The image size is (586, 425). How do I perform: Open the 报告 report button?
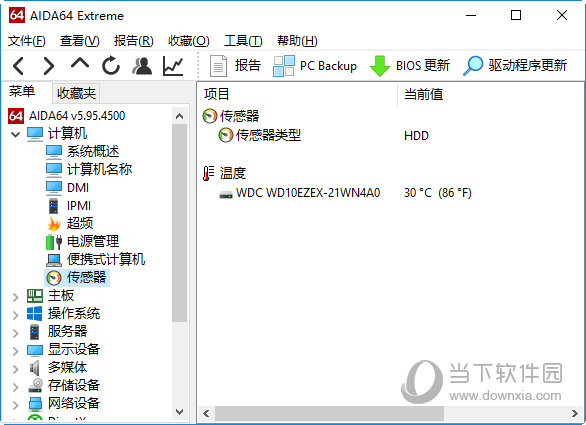[x=235, y=66]
